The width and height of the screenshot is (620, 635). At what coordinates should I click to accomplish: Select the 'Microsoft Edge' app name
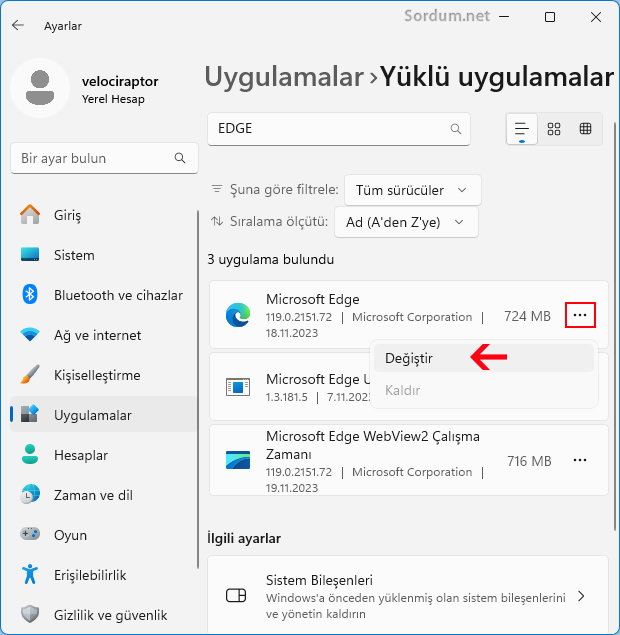pos(313,299)
